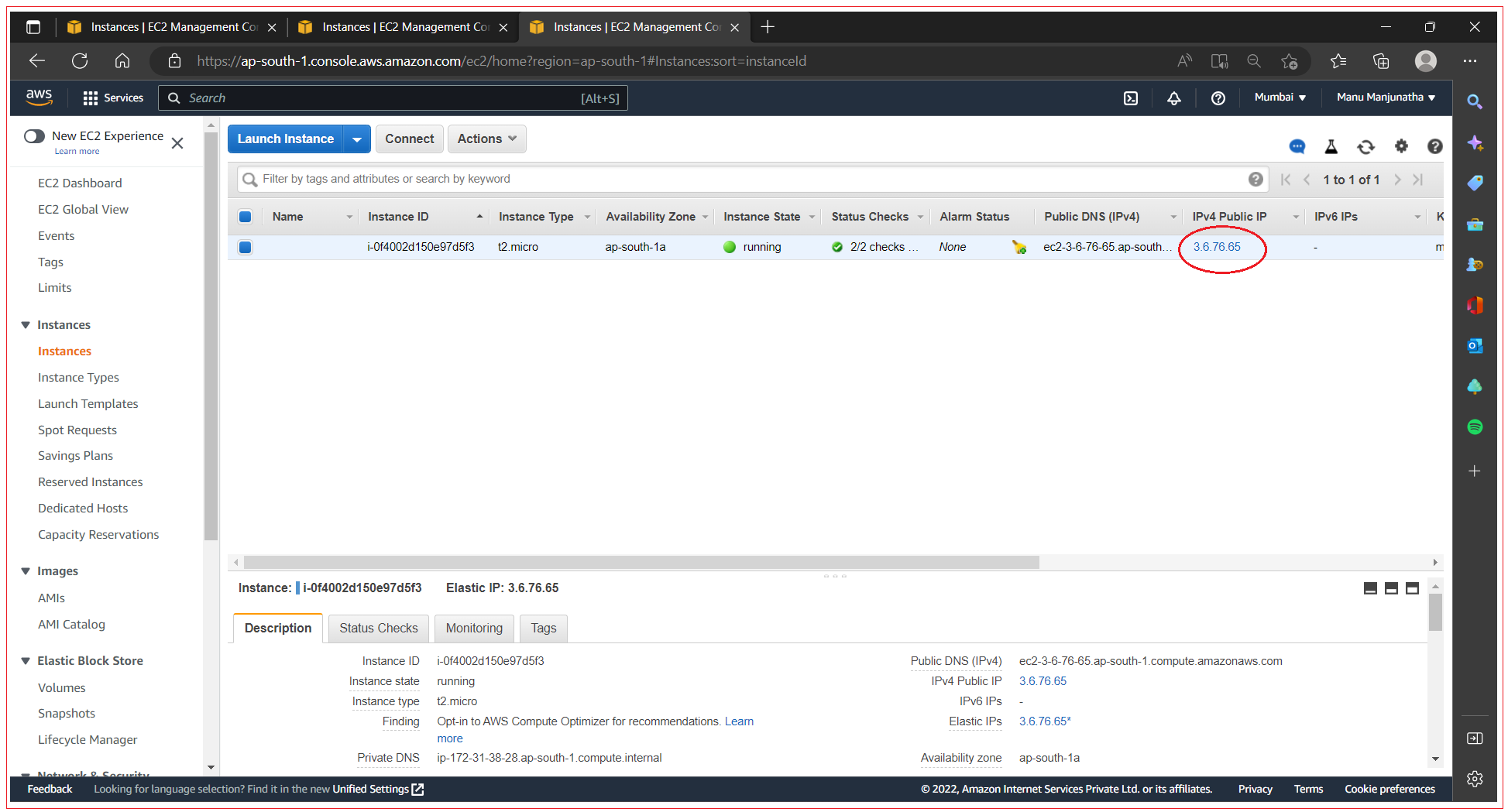Screen dimensions: 1508x812
Task: Open browser profile avatar
Action: tap(1425, 61)
